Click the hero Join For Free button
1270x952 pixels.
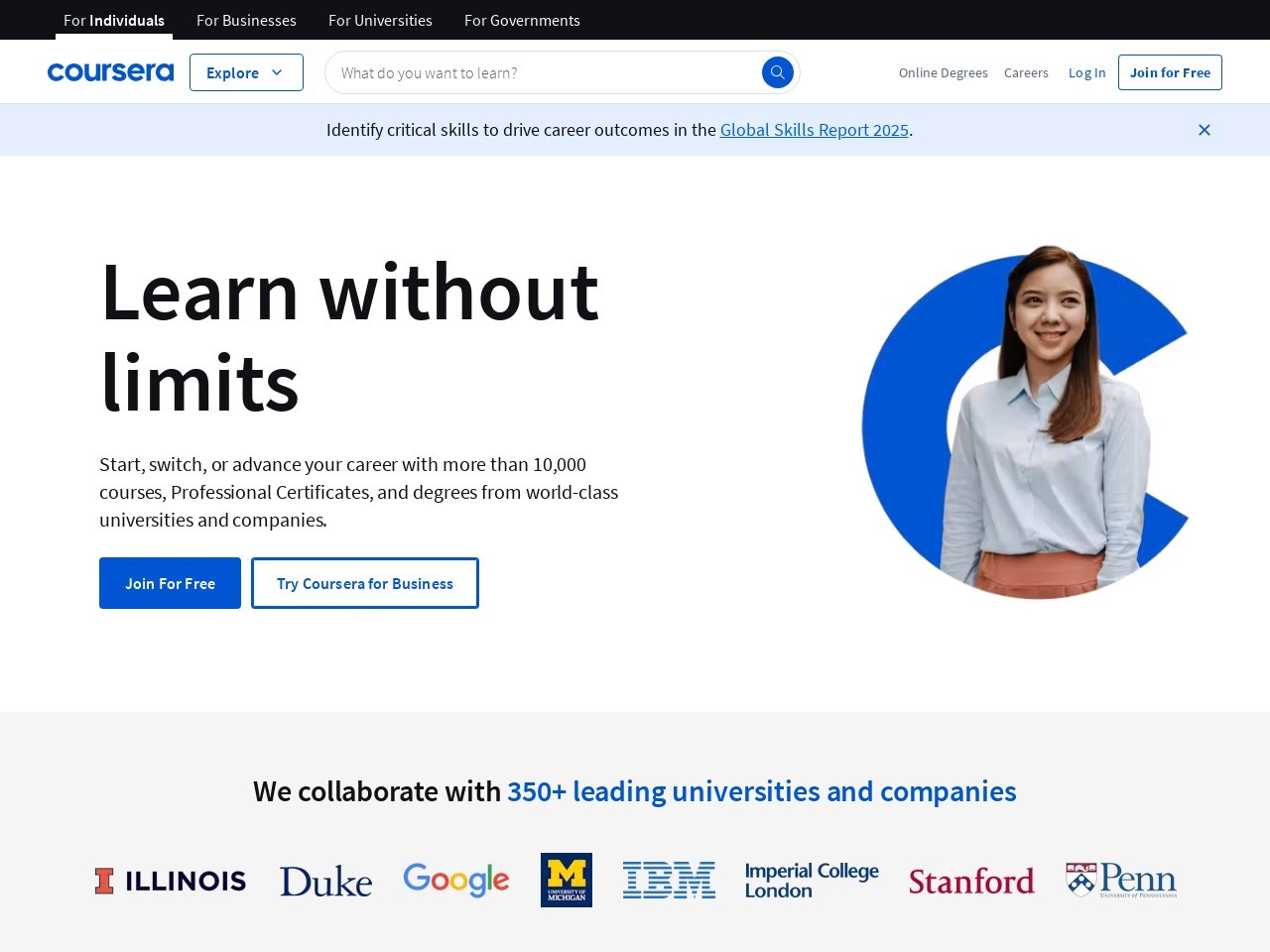point(170,583)
